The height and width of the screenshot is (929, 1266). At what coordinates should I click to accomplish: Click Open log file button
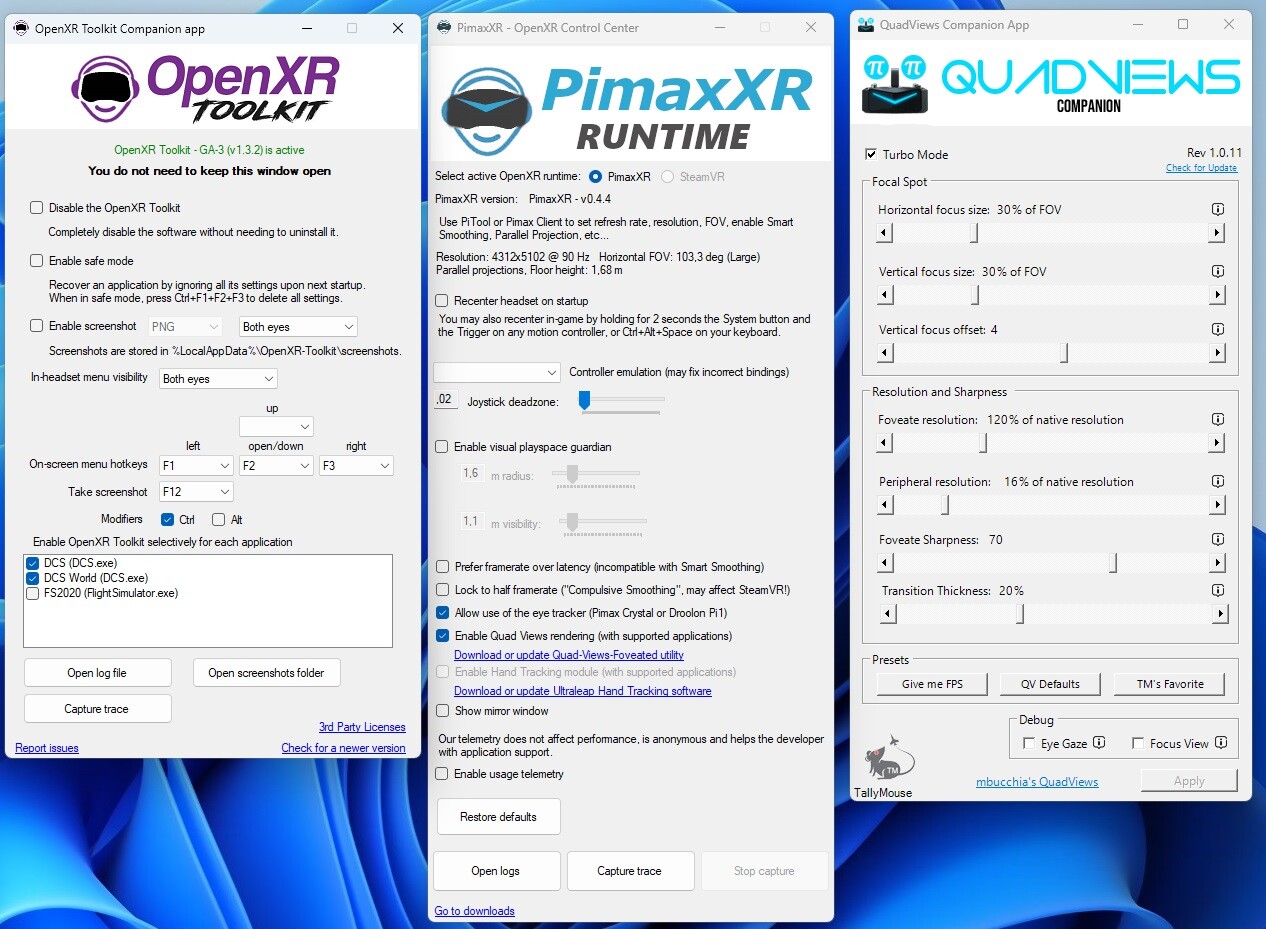pos(97,673)
